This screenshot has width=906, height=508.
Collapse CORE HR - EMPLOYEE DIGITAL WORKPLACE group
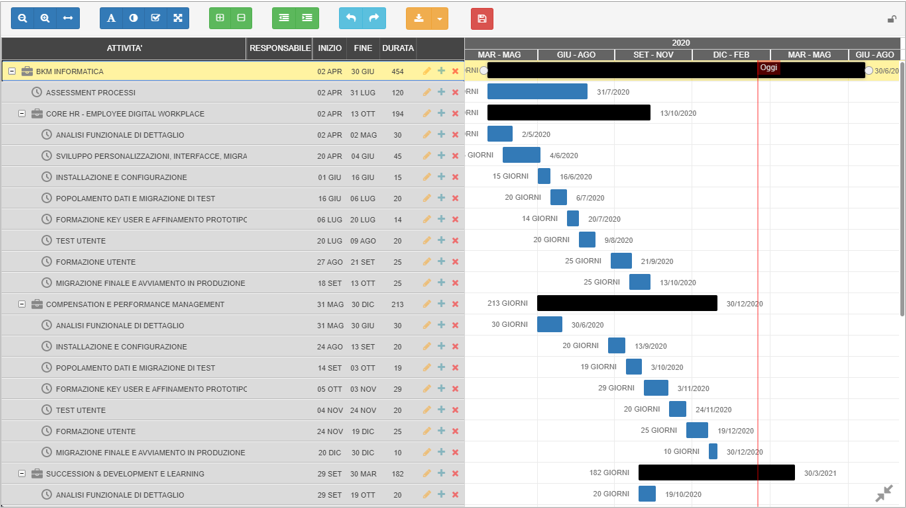click(x=21, y=114)
